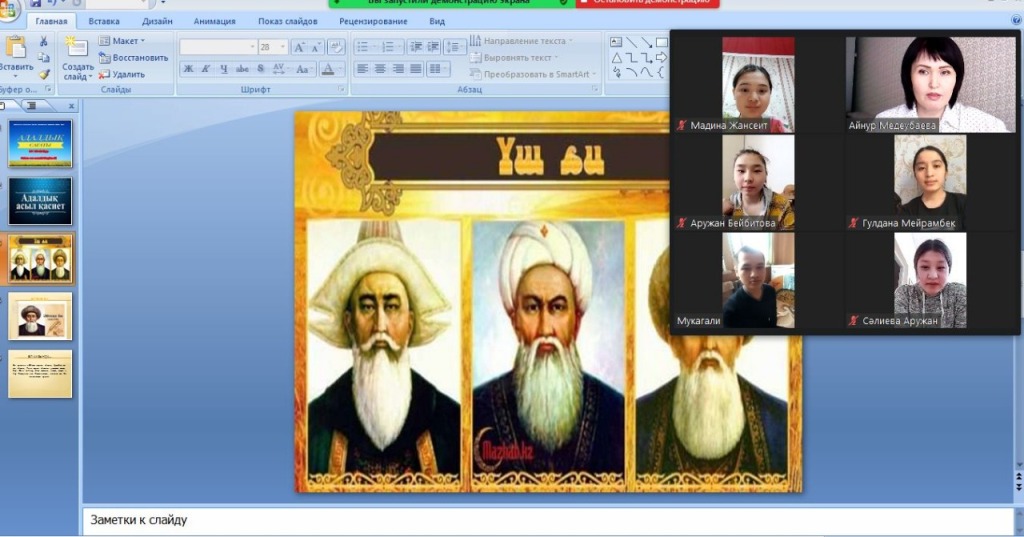The height and width of the screenshot is (537, 1024).
Task: Close the slides thumbnail pane
Action: point(71,106)
